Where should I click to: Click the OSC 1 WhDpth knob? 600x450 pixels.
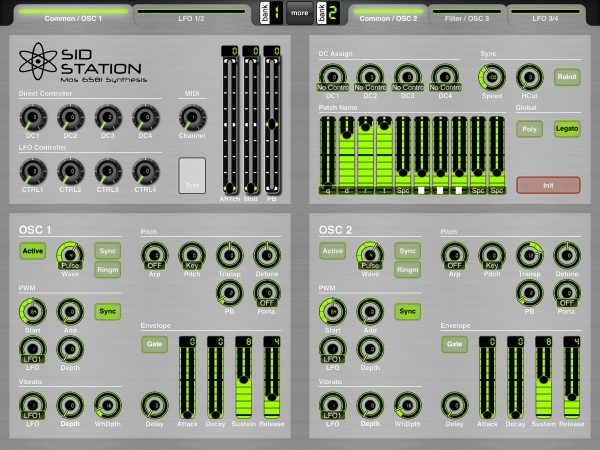pyautogui.click(x=108, y=405)
